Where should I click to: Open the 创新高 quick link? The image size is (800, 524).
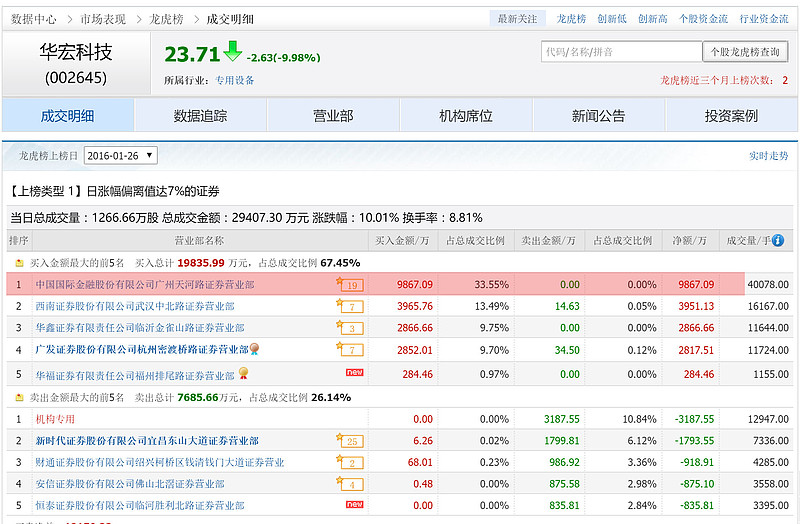pyautogui.click(x=653, y=19)
